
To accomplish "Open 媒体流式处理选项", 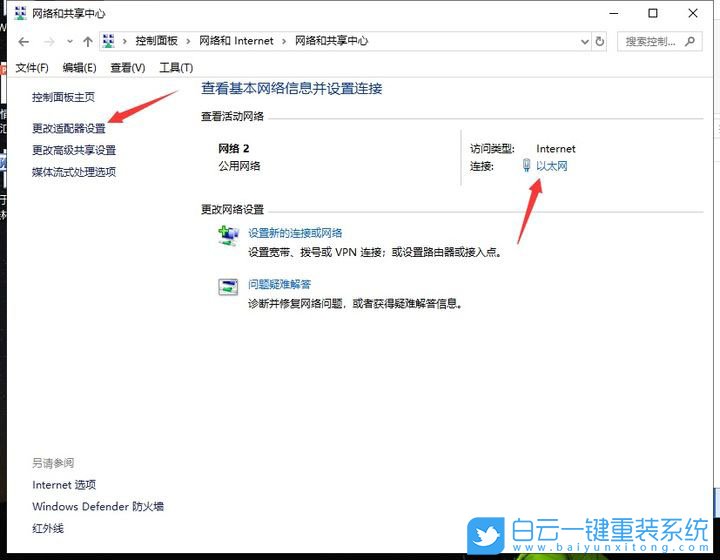I will 74,172.
